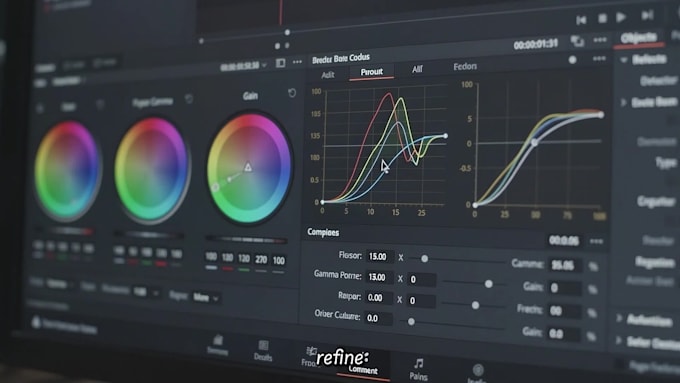
Task: Click the X multiplier field next to Reipor
Action: click(422, 301)
